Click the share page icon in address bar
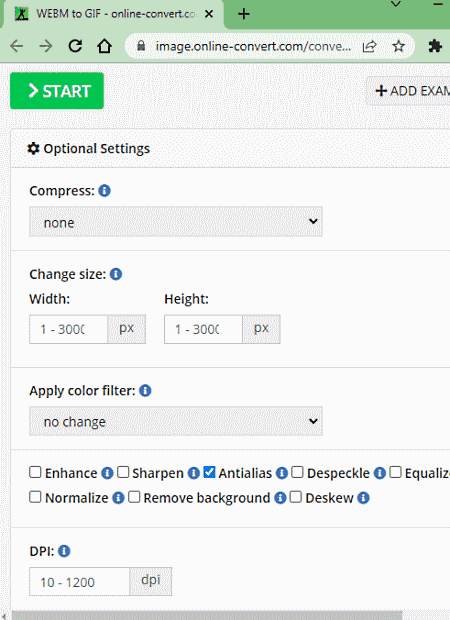The width and height of the screenshot is (450, 620). [x=369, y=46]
